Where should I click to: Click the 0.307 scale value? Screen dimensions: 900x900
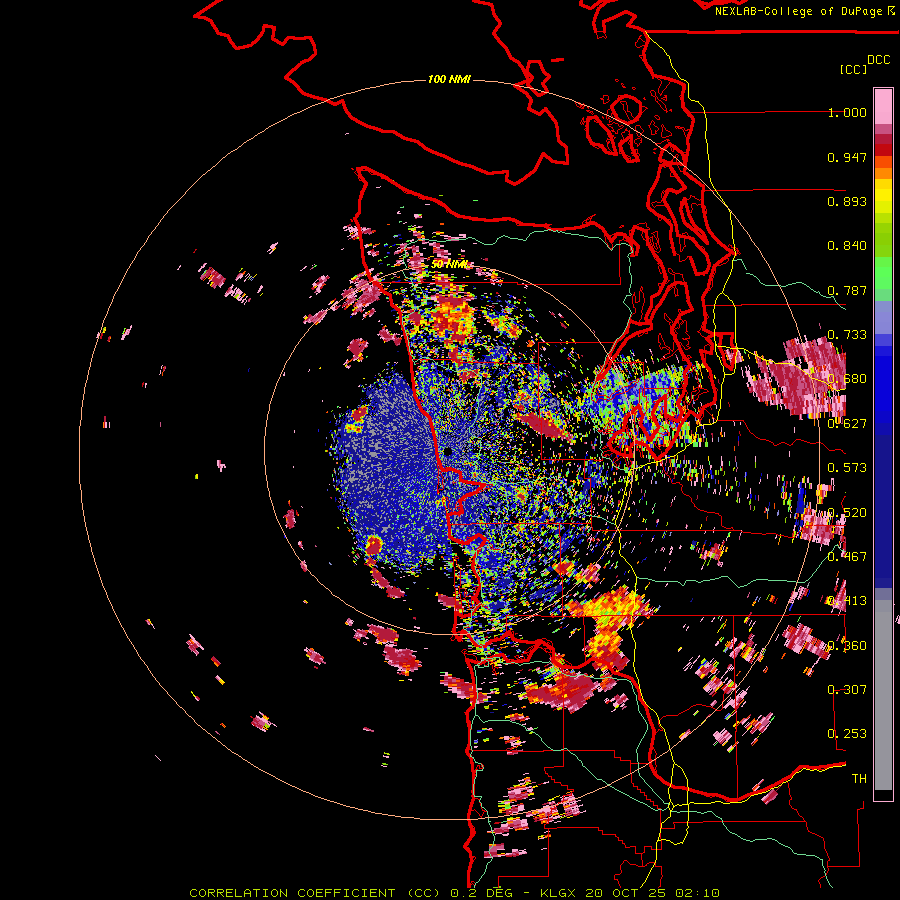pyautogui.click(x=847, y=689)
